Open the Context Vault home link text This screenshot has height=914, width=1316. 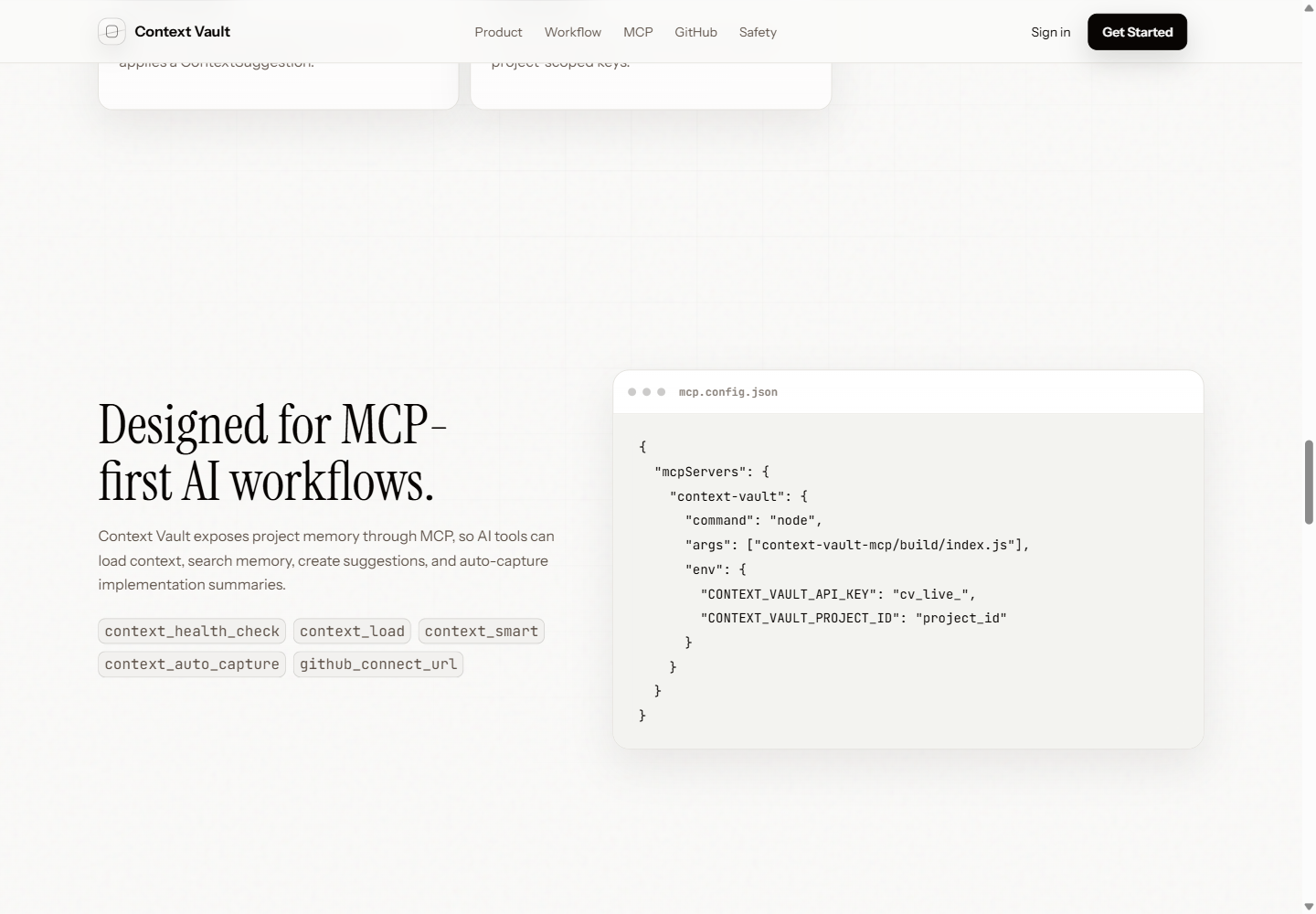point(182,31)
